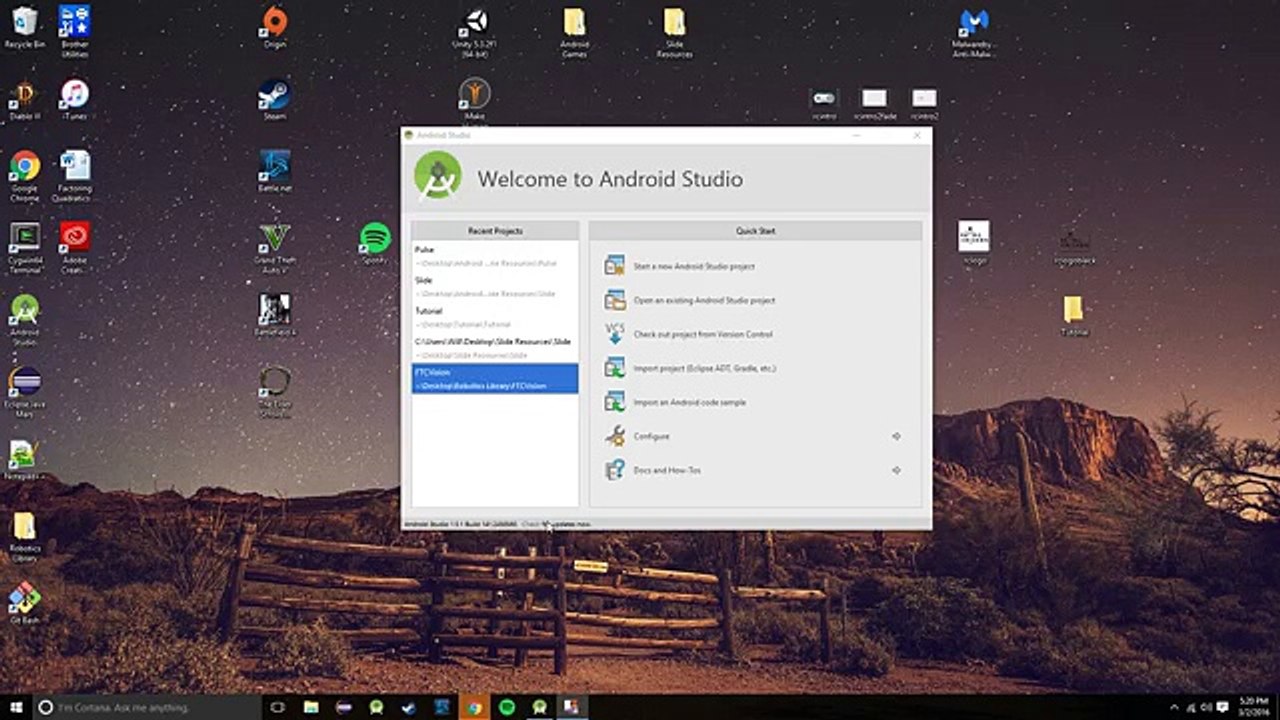Open the Slide recent project
The image size is (1280, 720).
tap(495, 287)
